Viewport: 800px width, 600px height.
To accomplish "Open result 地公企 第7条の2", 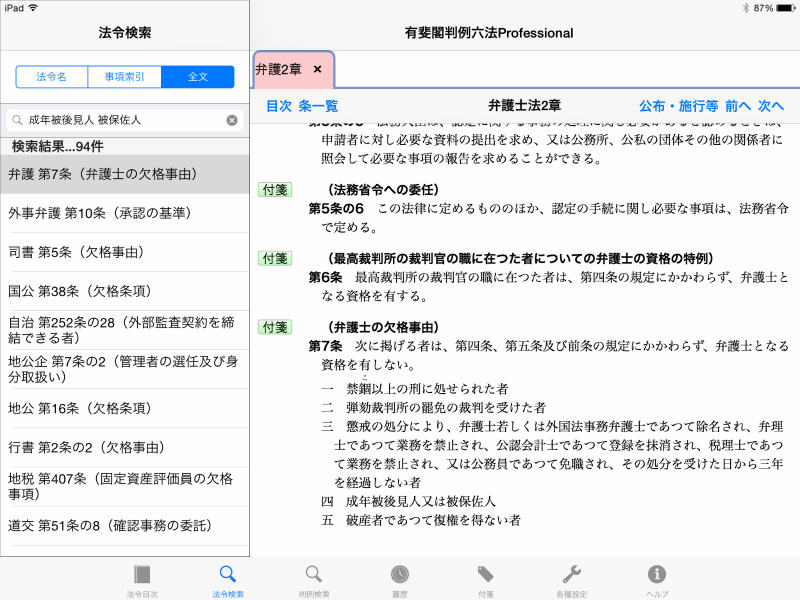I will (124, 369).
